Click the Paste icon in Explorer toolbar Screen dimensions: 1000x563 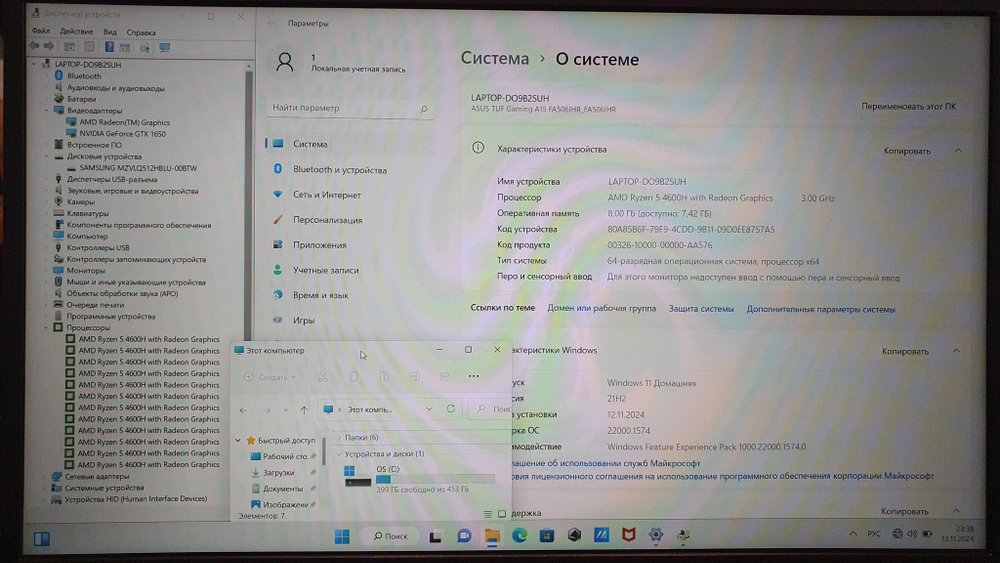pos(384,377)
